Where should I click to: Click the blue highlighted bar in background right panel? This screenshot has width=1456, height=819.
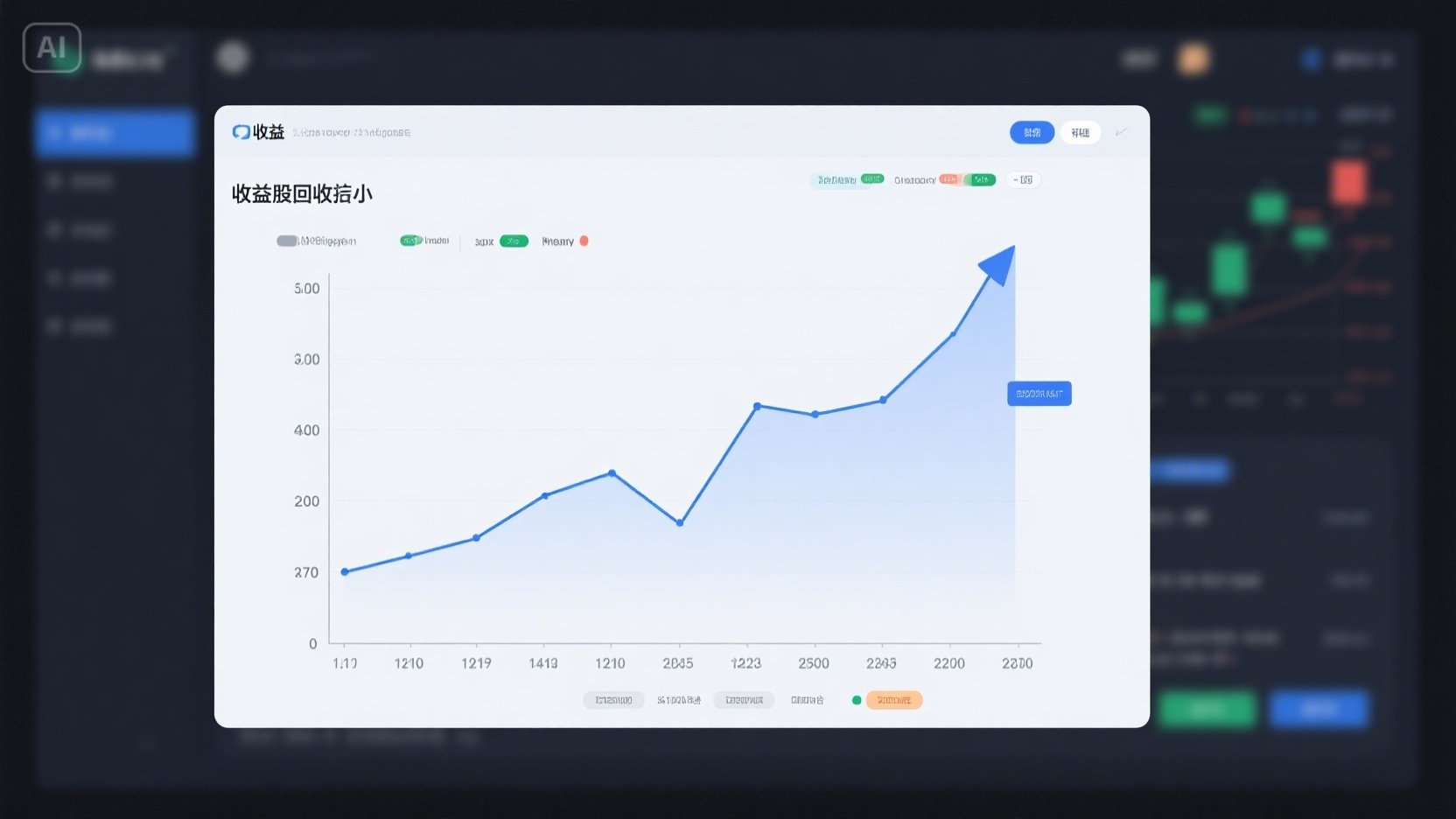point(1190,471)
